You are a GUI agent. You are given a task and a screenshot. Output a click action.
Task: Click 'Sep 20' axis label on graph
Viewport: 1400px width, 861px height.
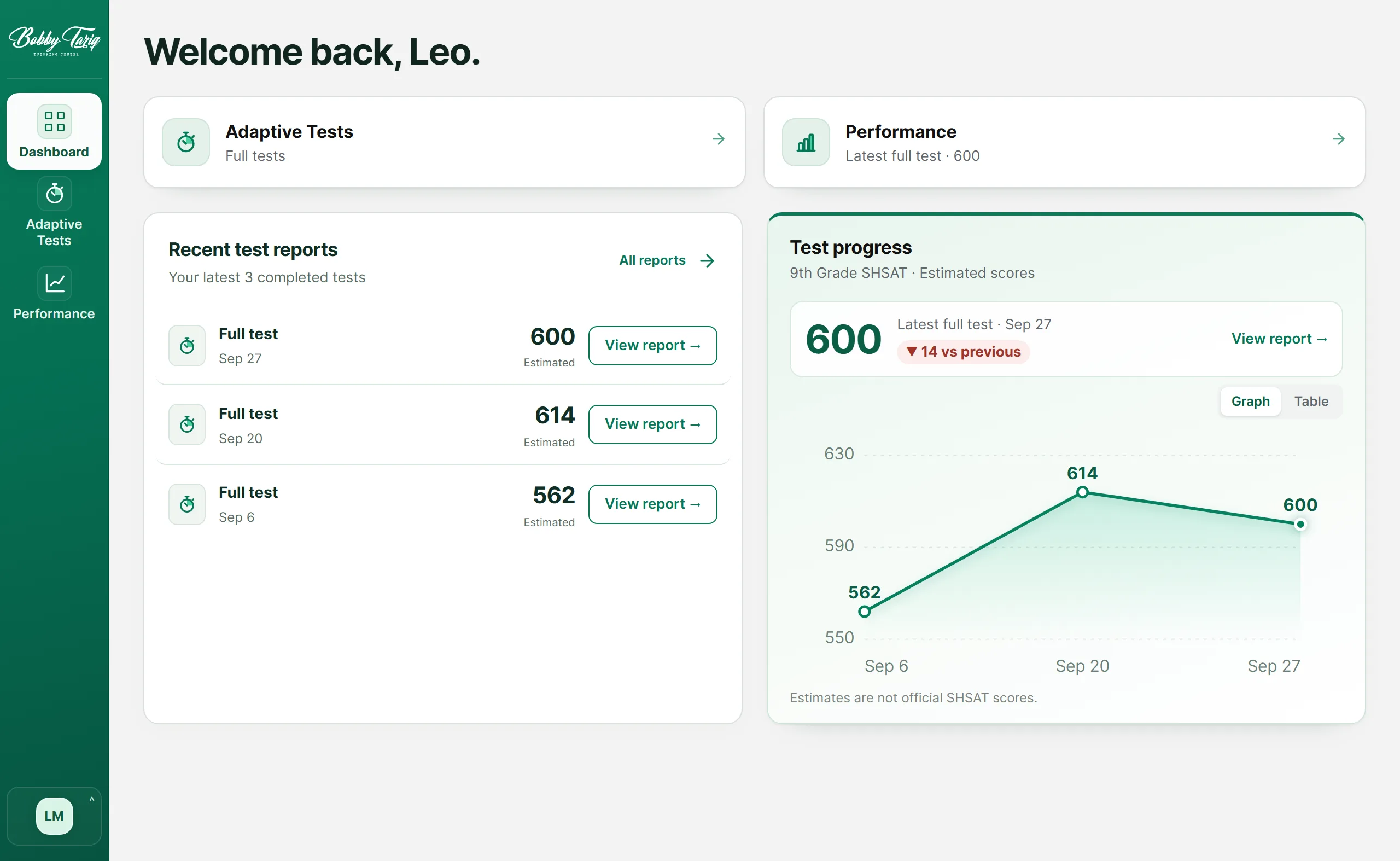(x=1082, y=666)
